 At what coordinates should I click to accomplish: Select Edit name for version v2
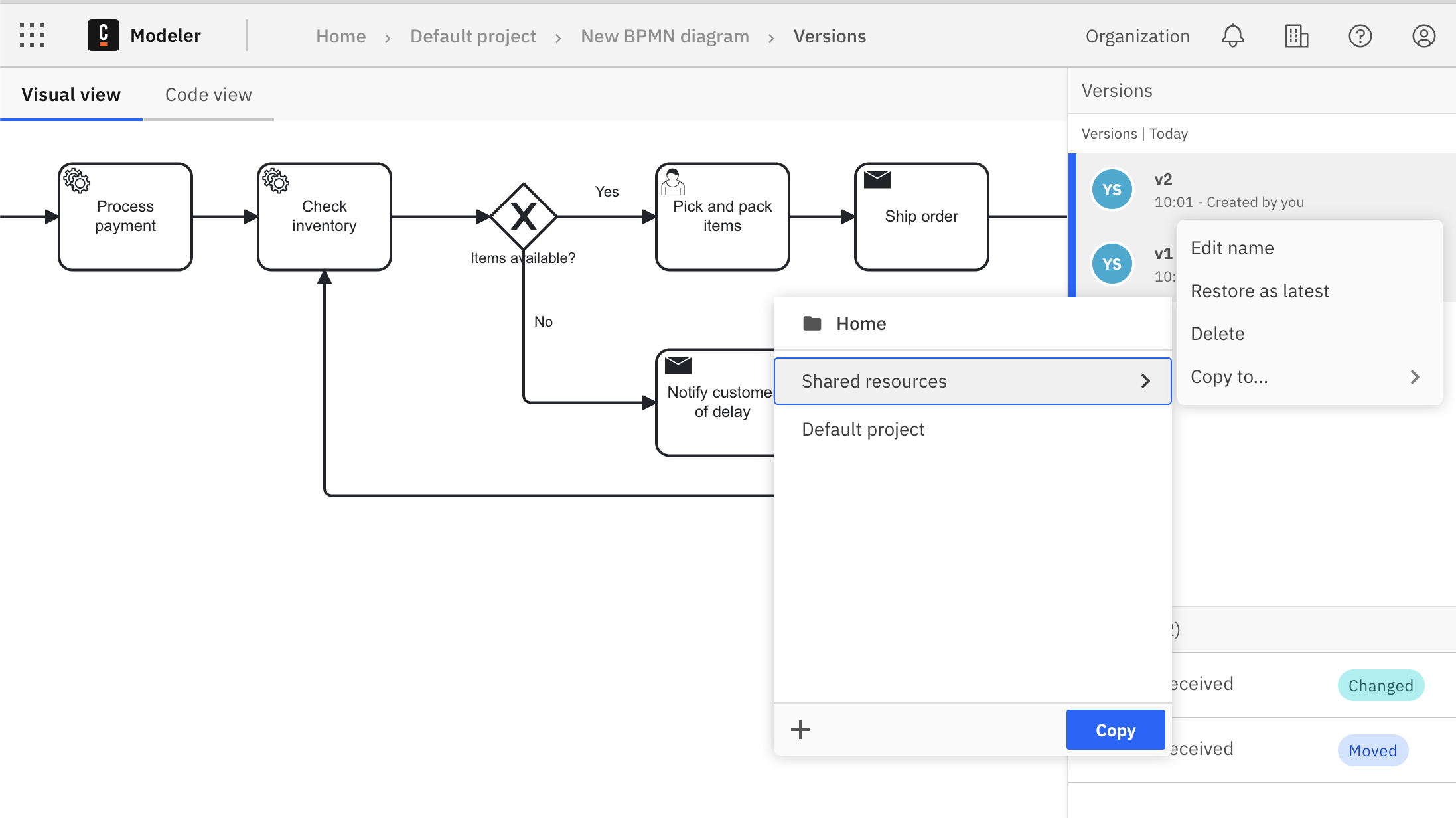1232,248
